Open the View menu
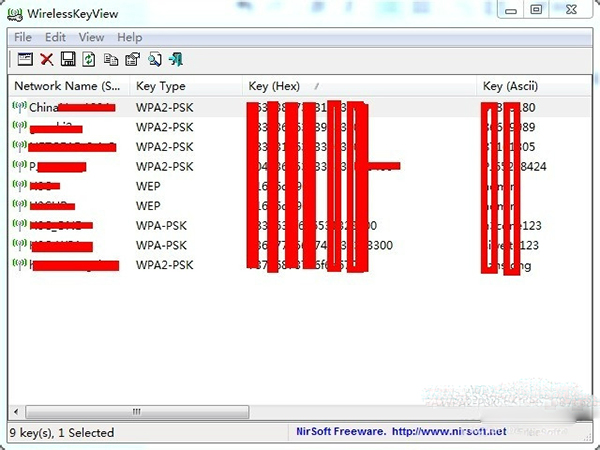This screenshot has width=600, height=450. 91,37
